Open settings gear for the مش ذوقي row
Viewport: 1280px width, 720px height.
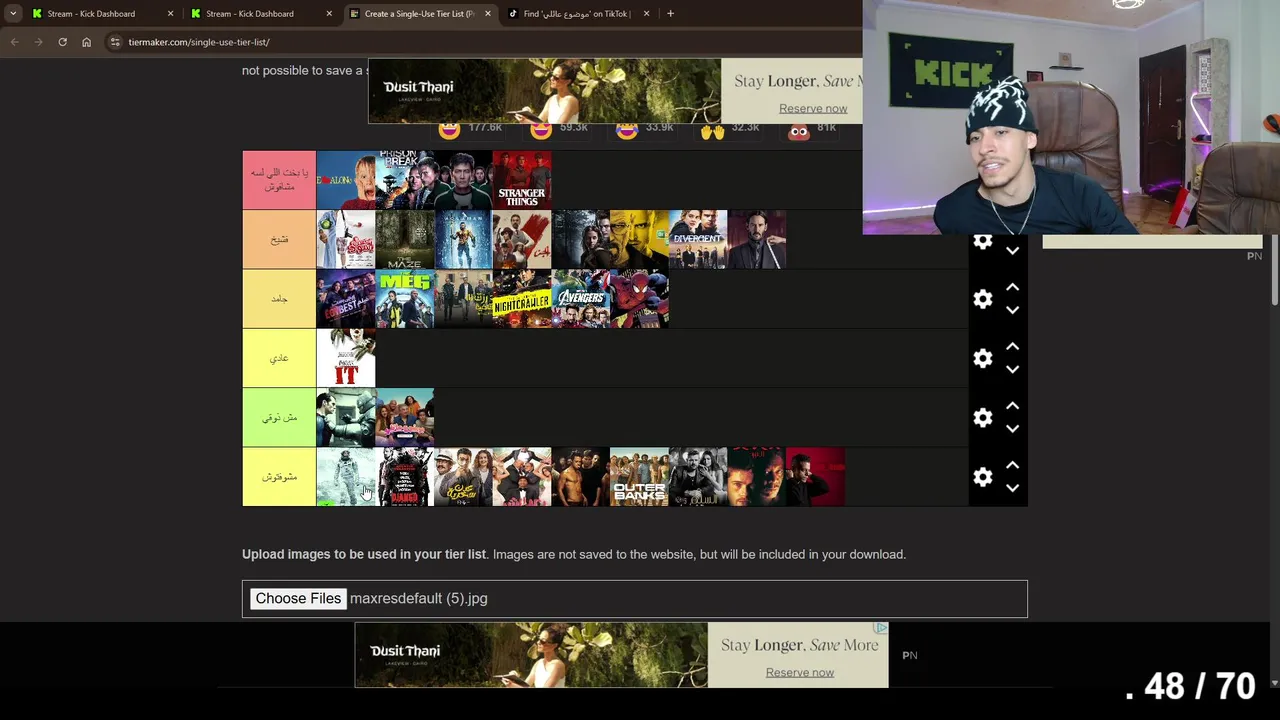[x=982, y=417]
